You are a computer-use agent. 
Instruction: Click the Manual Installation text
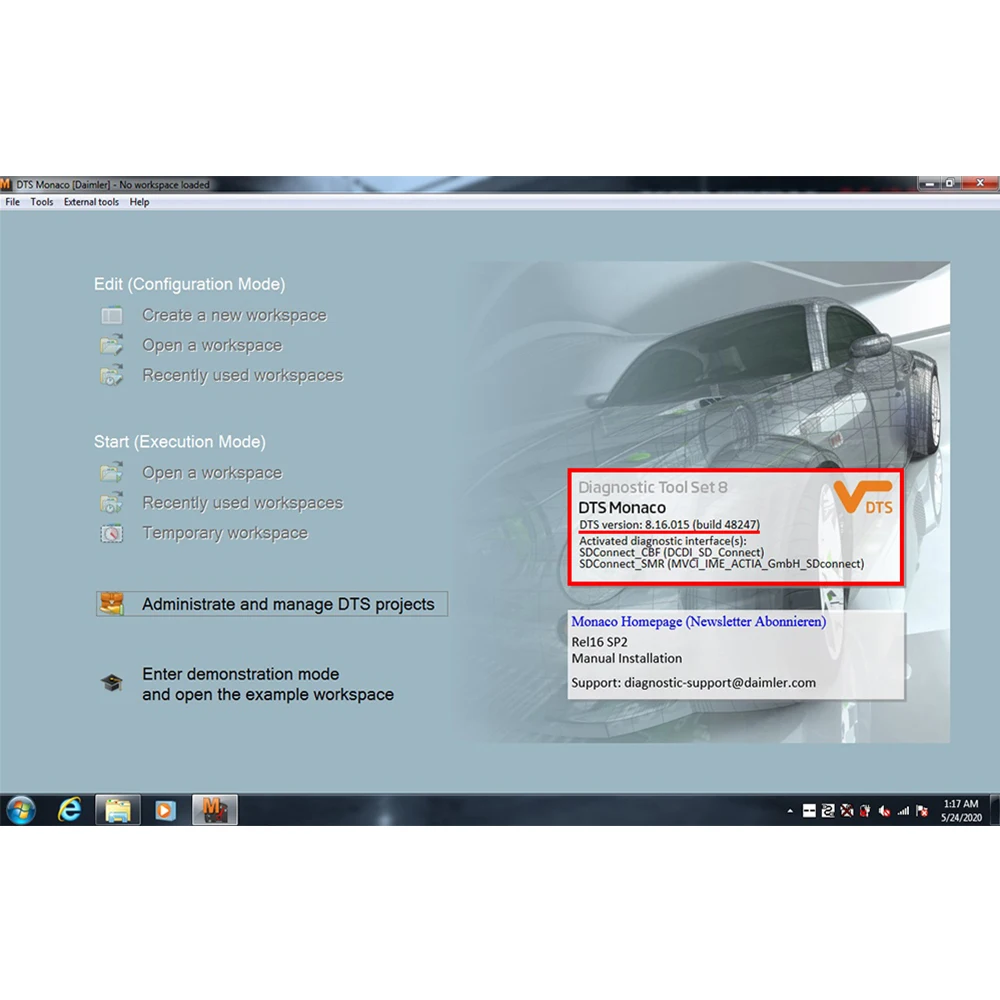[x=626, y=658]
